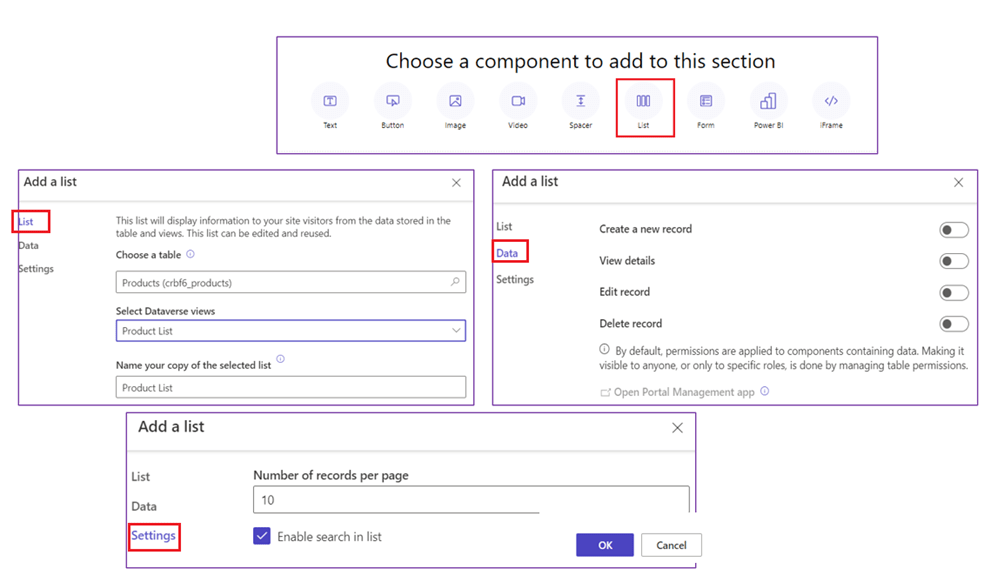
Task: Switch to the Data tab in Data dialog
Action: [507, 253]
